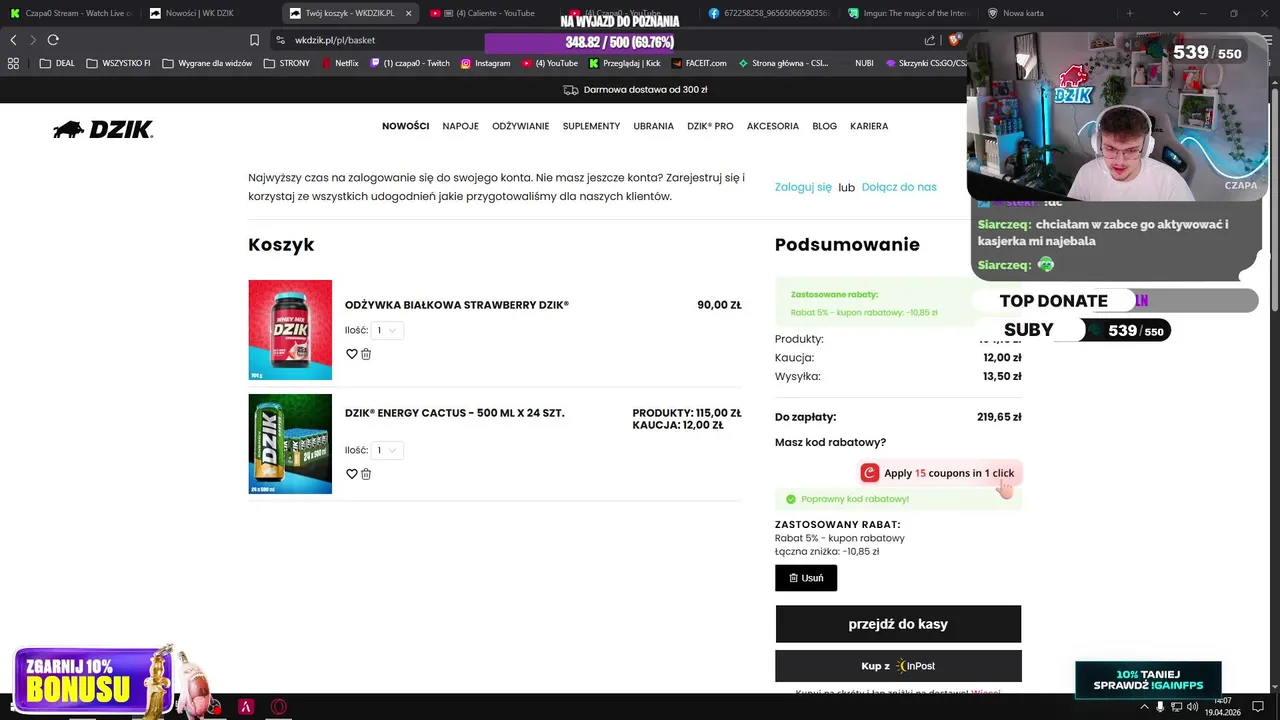Open the Opera icon in taskbar
This screenshot has height=720, width=1280.
[x=279, y=707]
